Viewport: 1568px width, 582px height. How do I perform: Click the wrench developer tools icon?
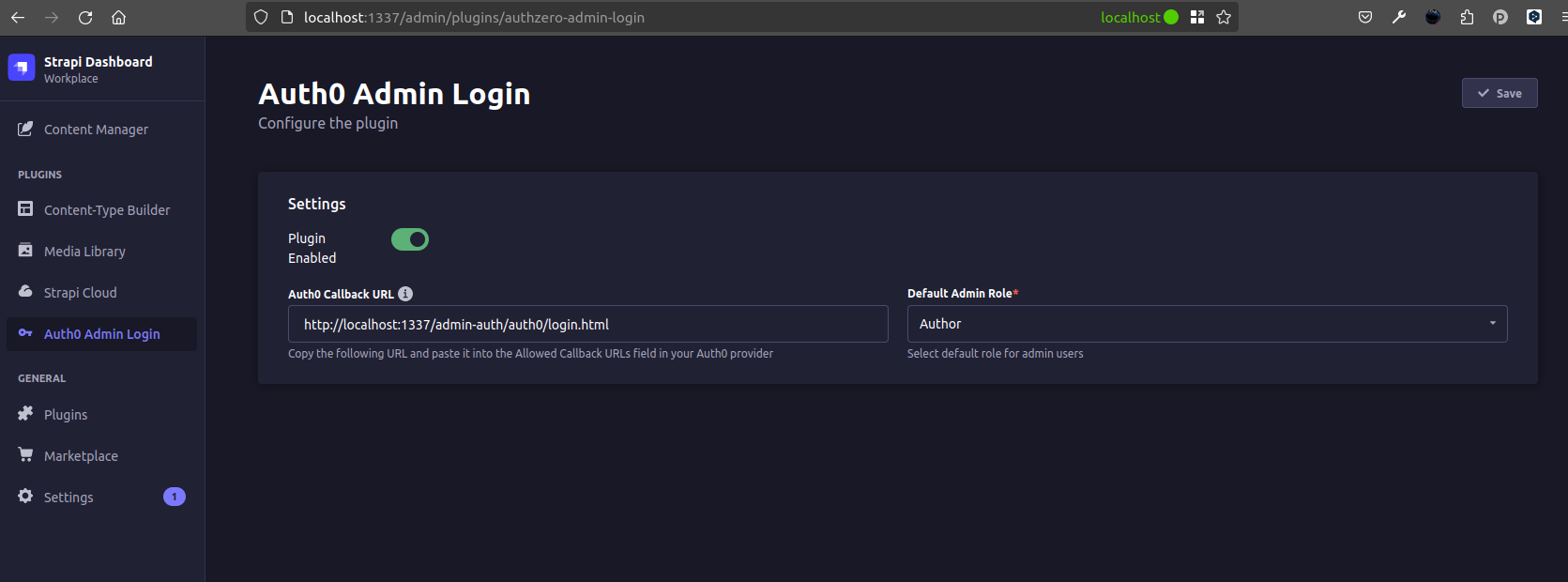point(1399,17)
